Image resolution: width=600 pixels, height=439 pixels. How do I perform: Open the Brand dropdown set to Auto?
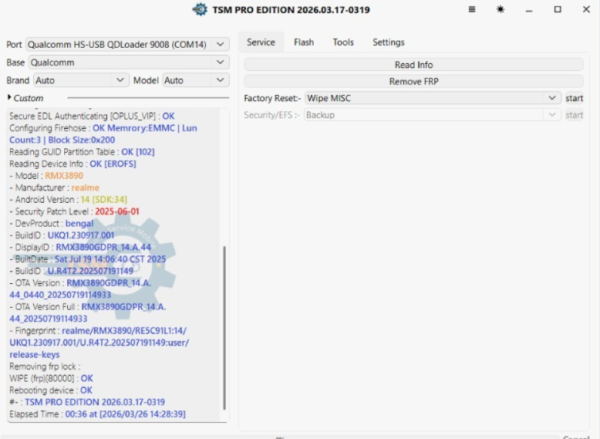click(x=81, y=80)
